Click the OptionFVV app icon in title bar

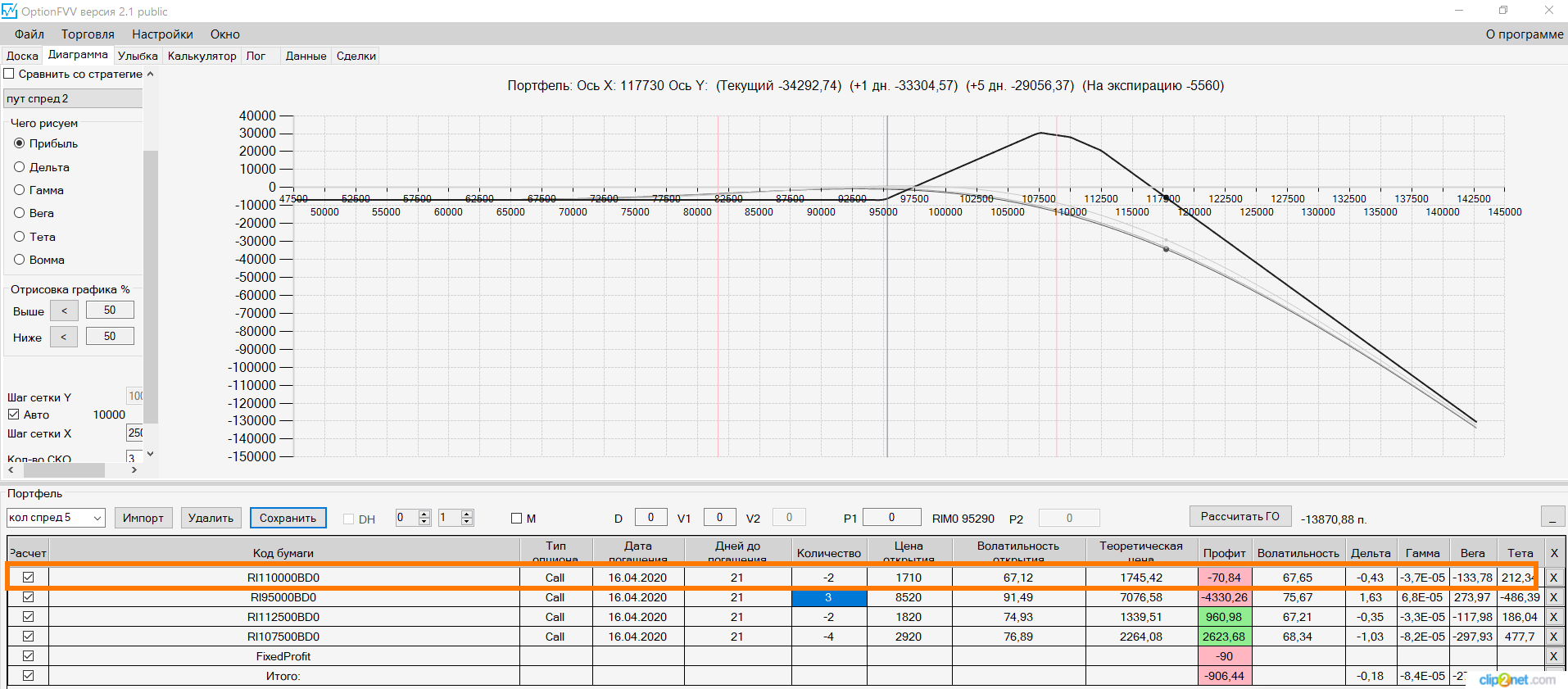pyautogui.click(x=10, y=11)
